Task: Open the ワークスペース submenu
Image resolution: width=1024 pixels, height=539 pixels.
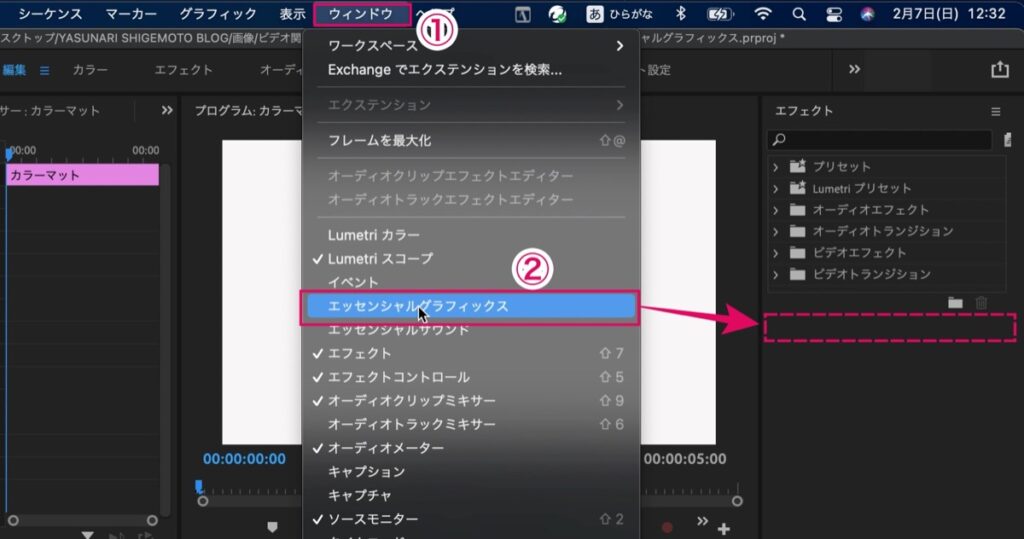Action: (x=471, y=46)
